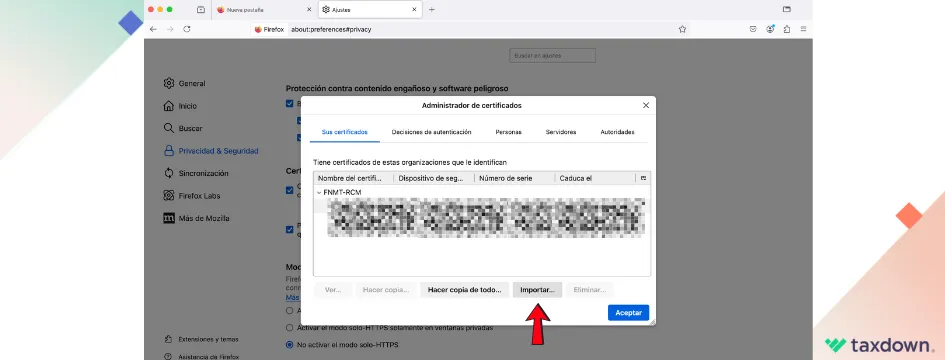
Task: Click the Asistencia de Firefox icon
Action: (x=168, y=356)
